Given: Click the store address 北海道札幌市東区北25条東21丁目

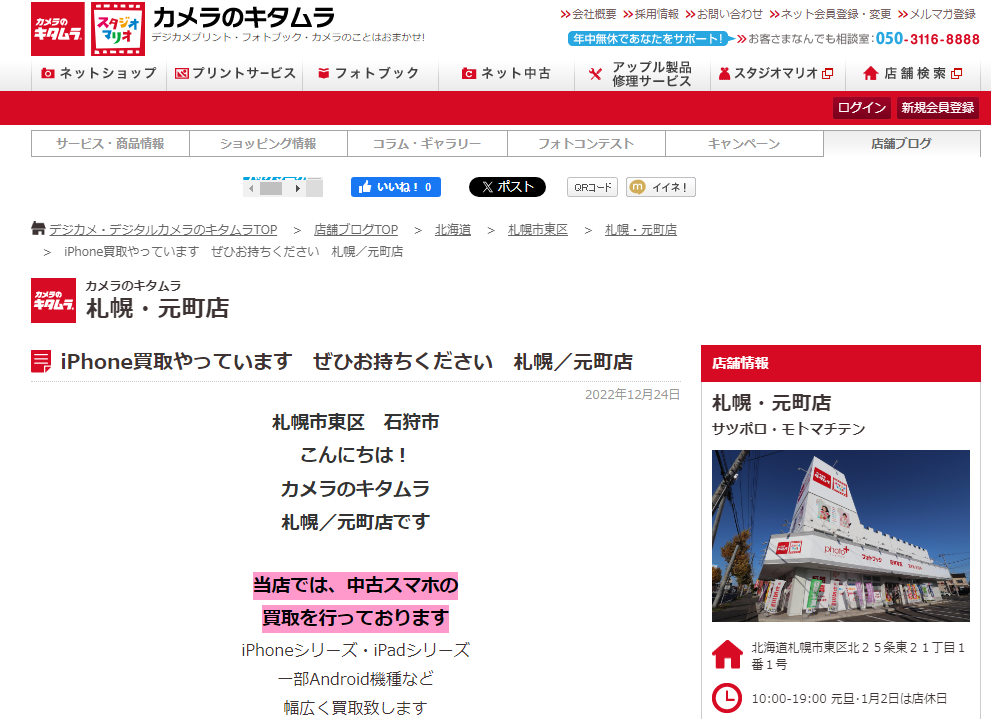Looking at the screenshot, I should (x=858, y=656).
